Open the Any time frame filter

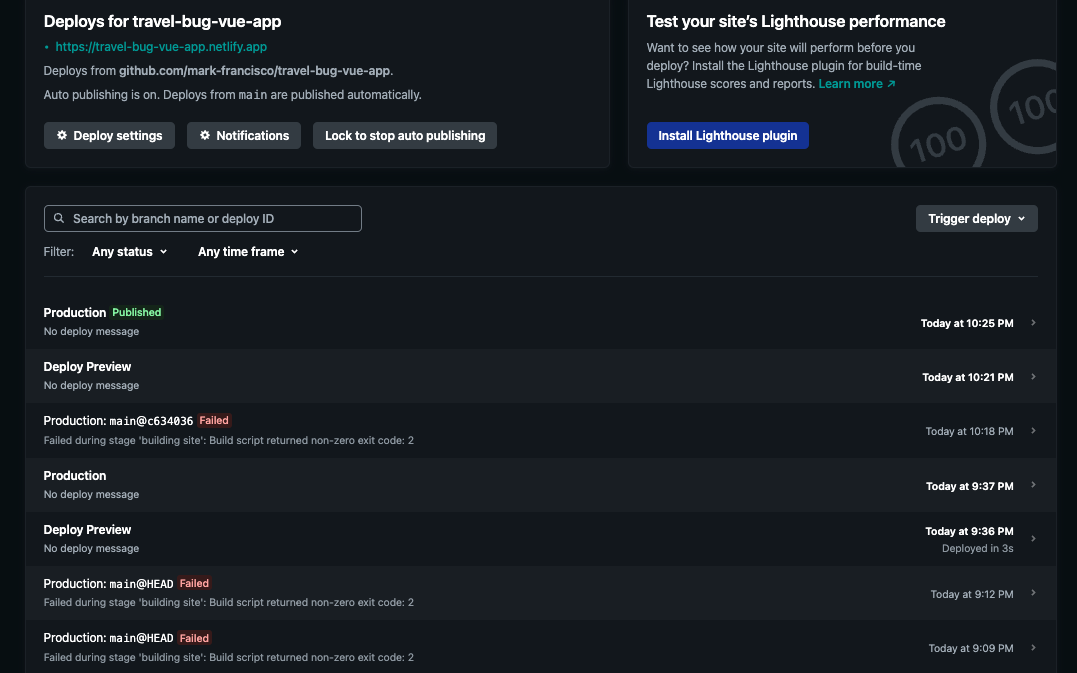[x=248, y=252]
